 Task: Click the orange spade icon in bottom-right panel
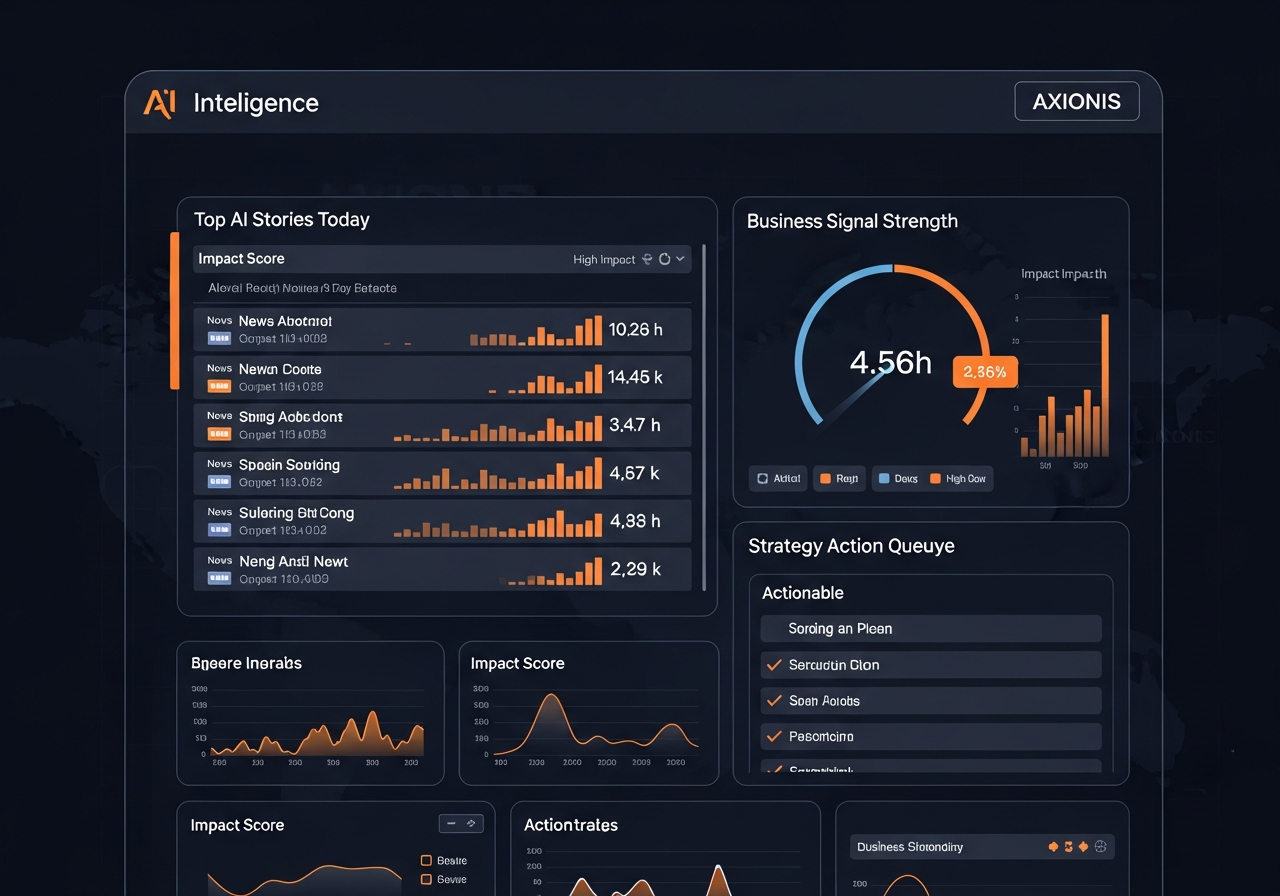click(x=1053, y=847)
